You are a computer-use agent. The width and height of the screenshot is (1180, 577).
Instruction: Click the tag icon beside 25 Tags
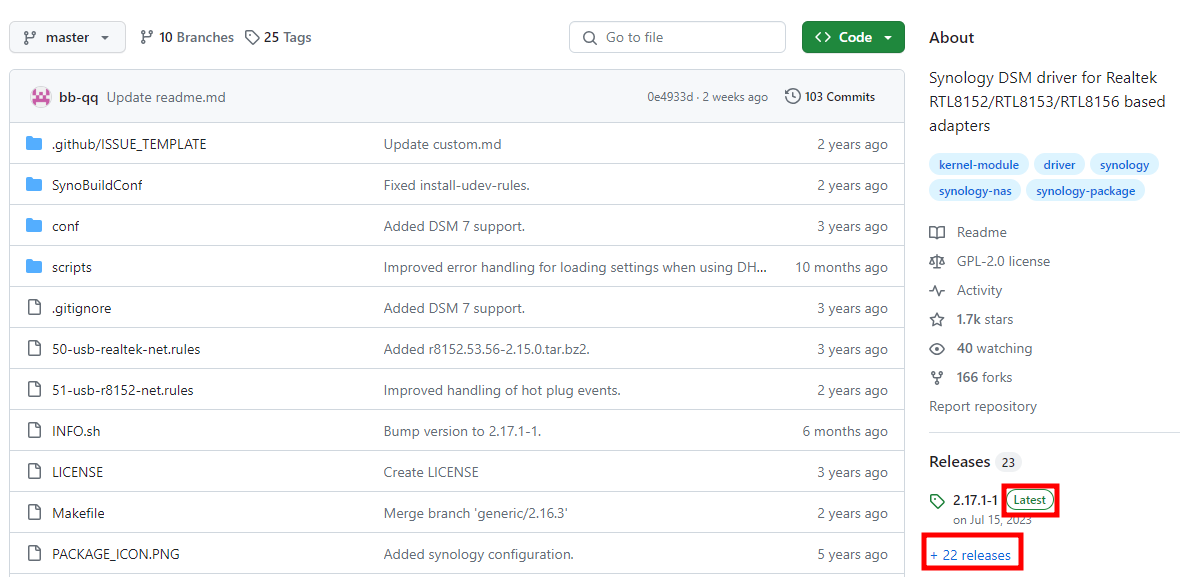click(x=252, y=37)
